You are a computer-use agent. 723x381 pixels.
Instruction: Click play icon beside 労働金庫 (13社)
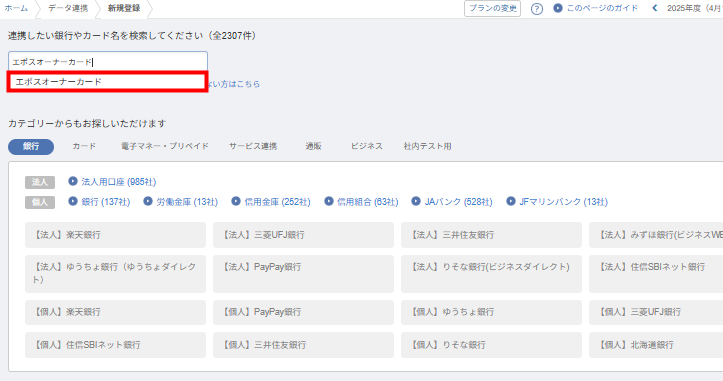click(x=148, y=202)
